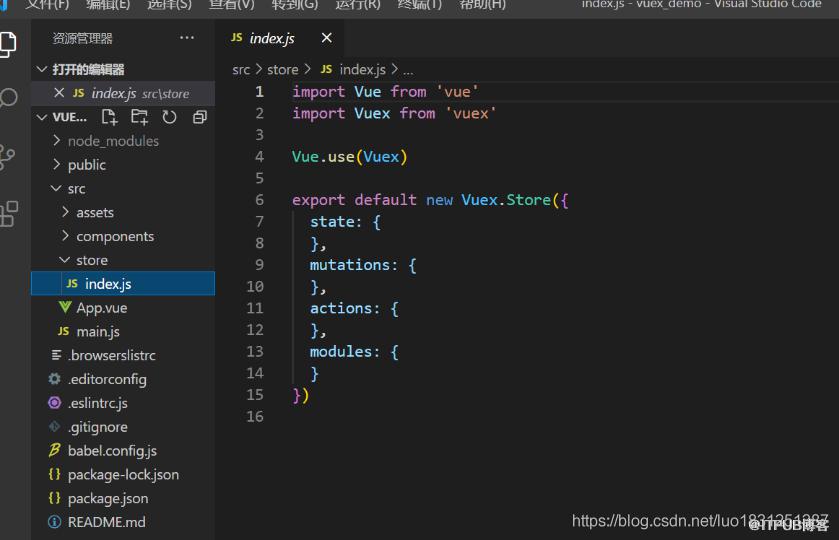This screenshot has height=540, width=839.
Task: Open the Search activity bar icon
Action: (x=7, y=98)
